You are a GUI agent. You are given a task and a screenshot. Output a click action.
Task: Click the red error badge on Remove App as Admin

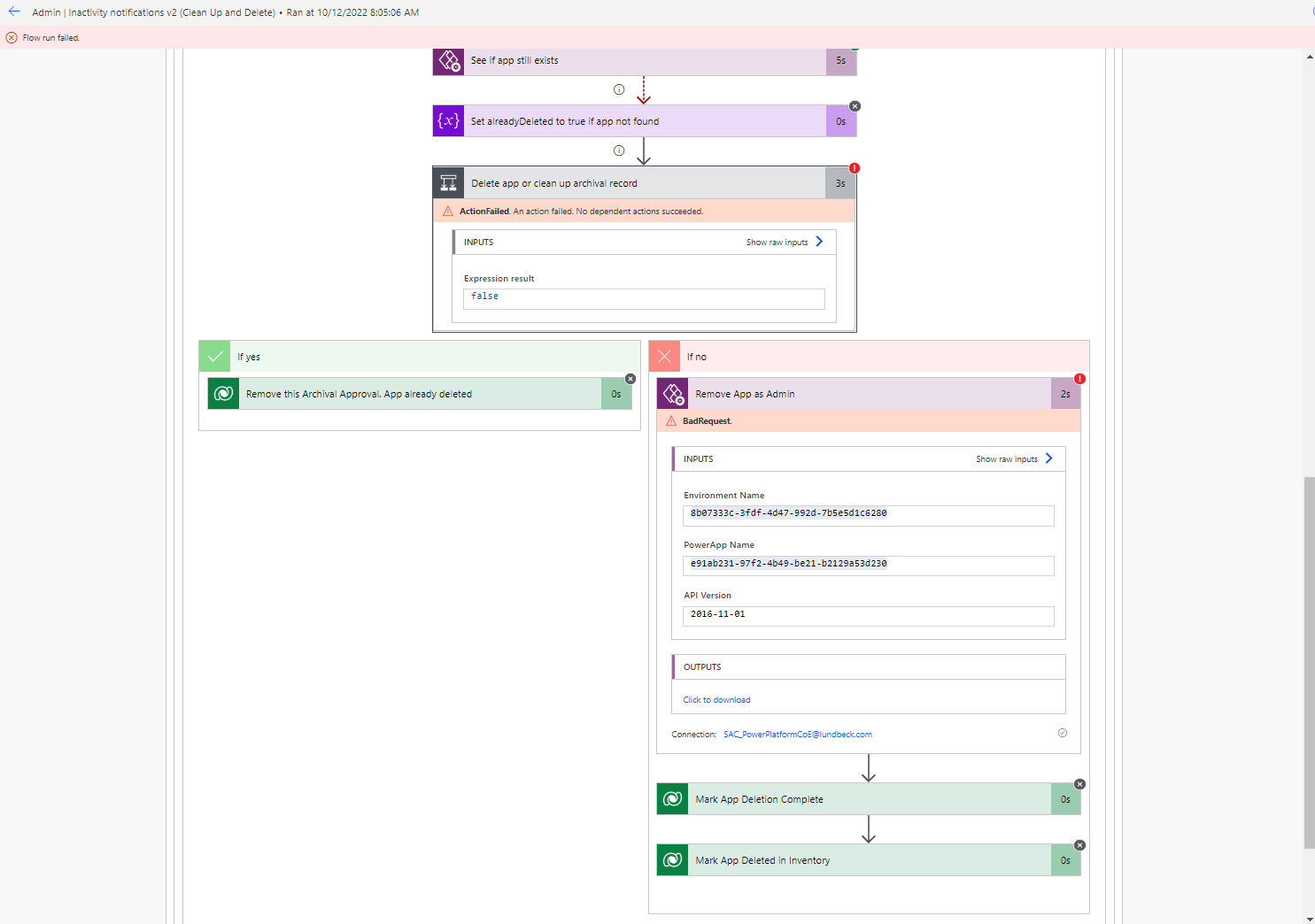pos(1079,377)
